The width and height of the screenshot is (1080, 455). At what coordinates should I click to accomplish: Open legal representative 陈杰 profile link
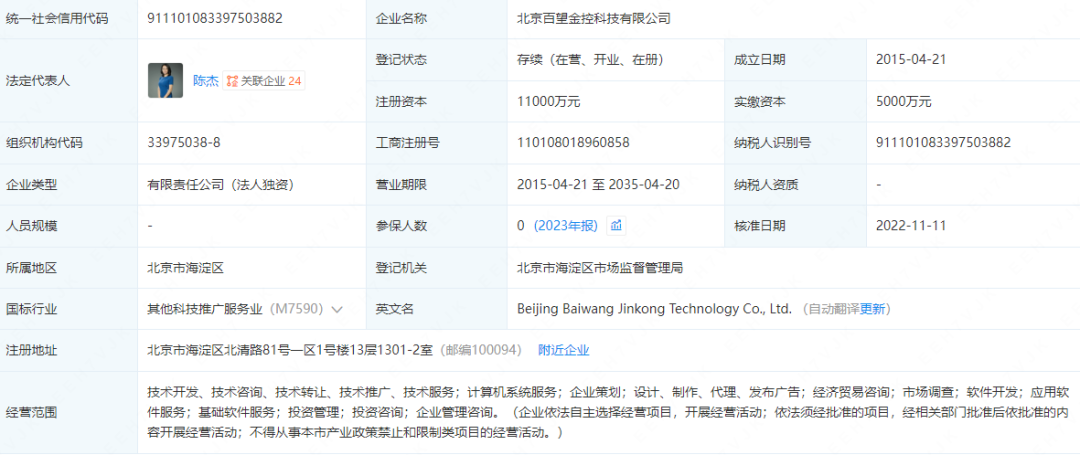pyautogui.click(x=205, y=81)
